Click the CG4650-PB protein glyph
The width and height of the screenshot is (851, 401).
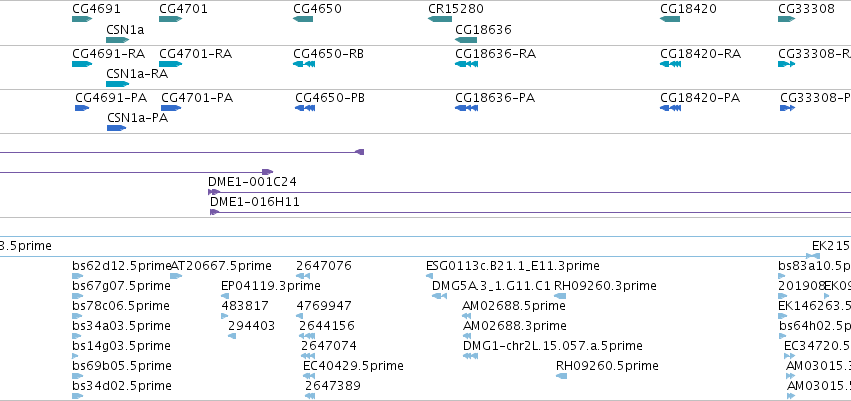304,108
